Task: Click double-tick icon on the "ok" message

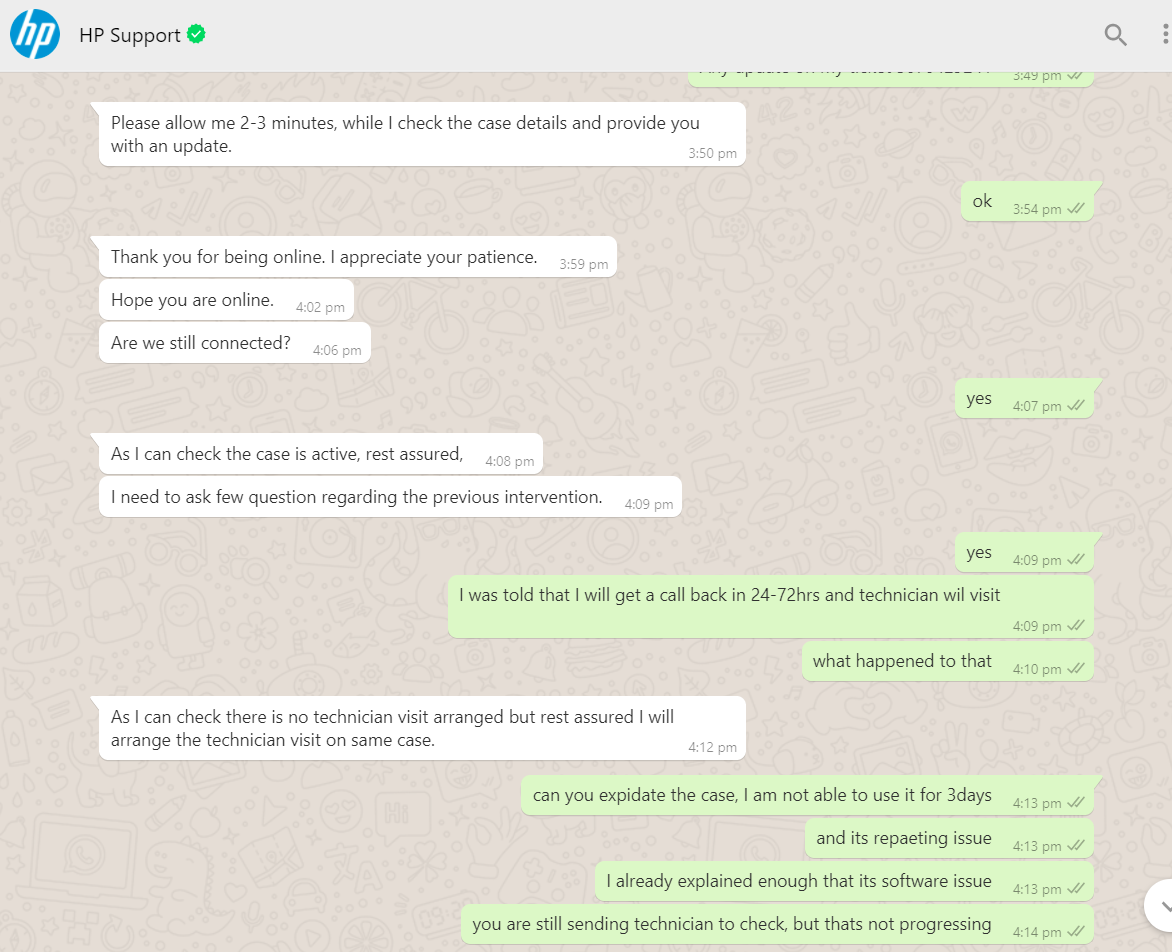Action: [x=1076, y=209]
